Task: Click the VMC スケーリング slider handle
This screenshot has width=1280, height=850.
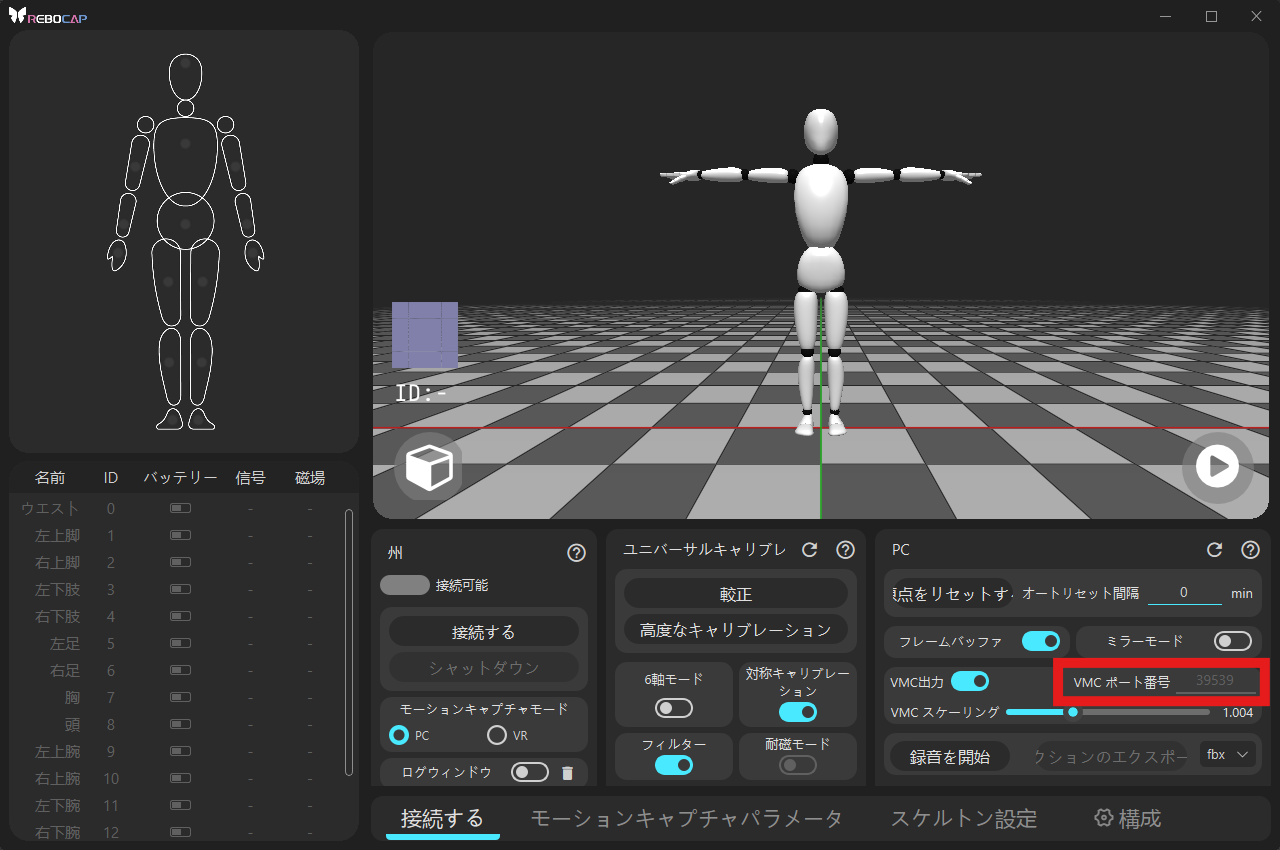Action: tap(1073, 712)
